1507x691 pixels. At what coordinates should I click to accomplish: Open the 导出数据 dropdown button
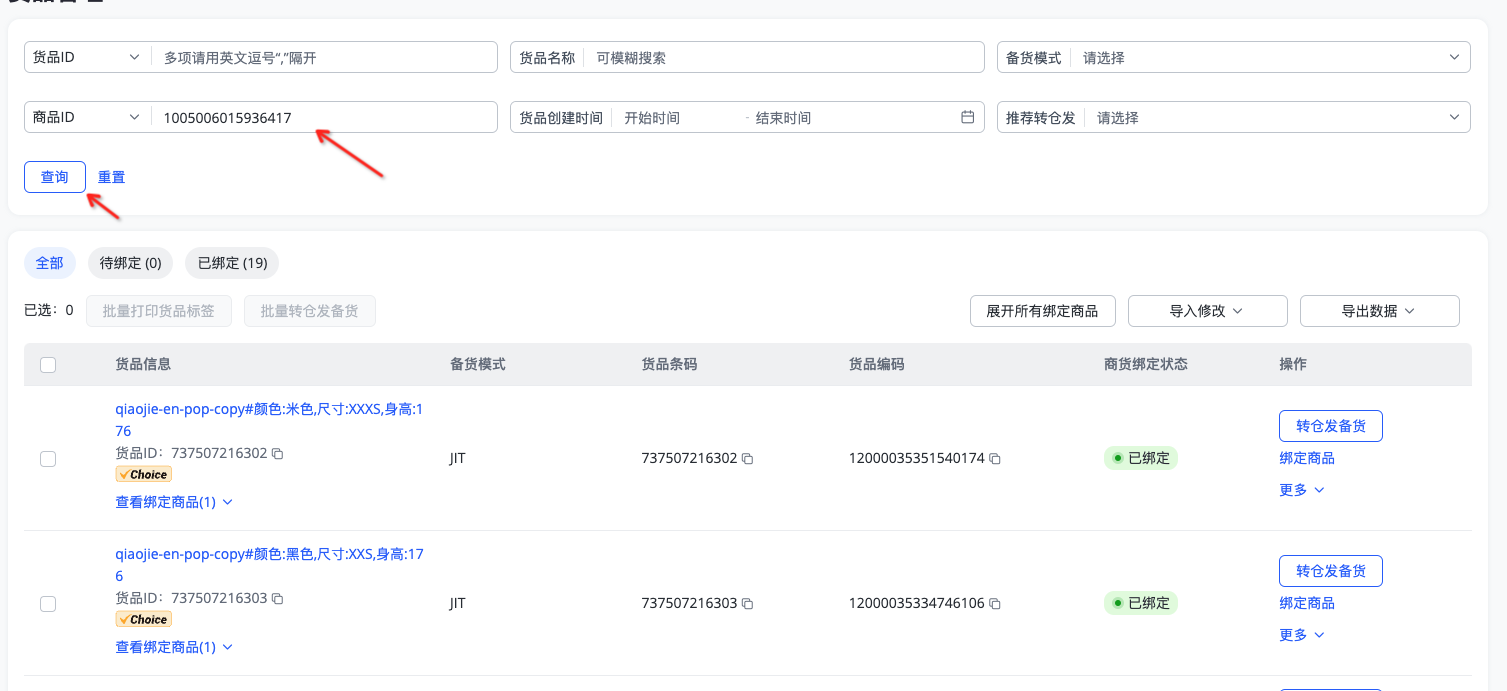coord(1379,311)
